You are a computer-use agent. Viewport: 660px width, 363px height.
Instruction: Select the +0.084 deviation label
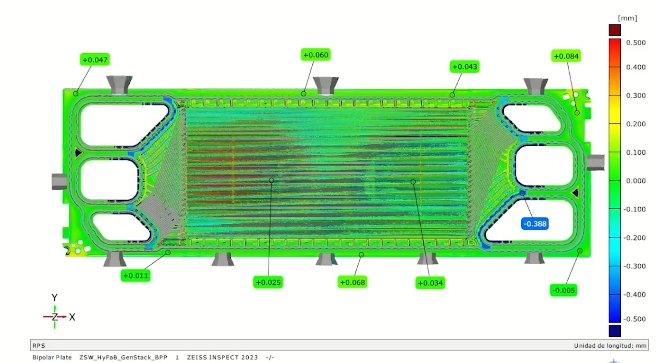(566, 56)
